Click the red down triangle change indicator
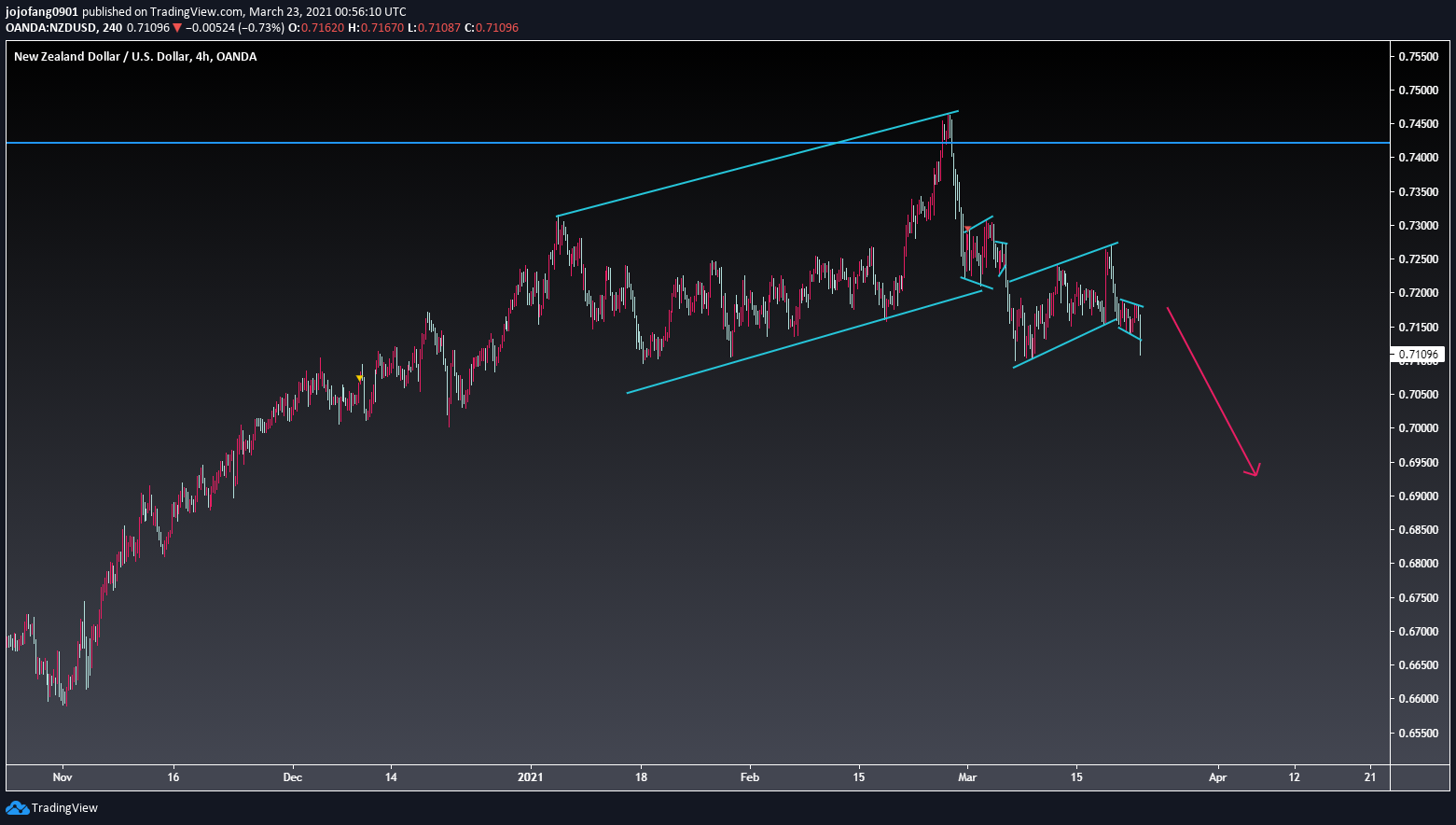Image resolution: width=1456 pixels, height=825 pixels. tap(177, 27)
